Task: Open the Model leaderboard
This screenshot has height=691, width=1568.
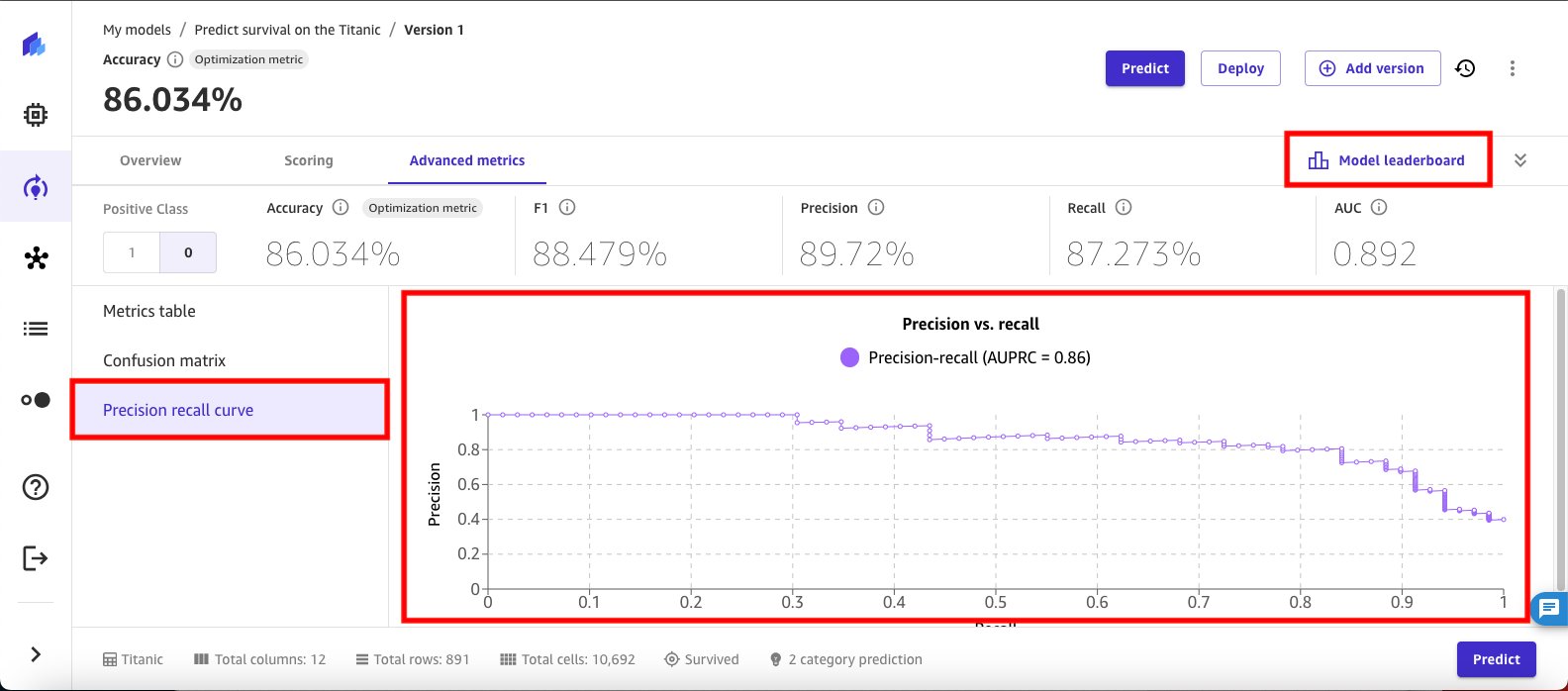Action: pos(1386,160)
